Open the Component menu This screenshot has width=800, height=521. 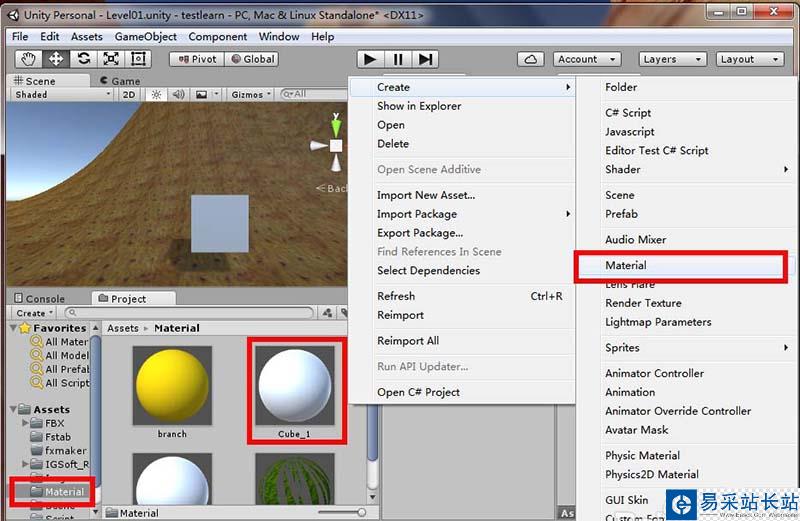point(217,37)
